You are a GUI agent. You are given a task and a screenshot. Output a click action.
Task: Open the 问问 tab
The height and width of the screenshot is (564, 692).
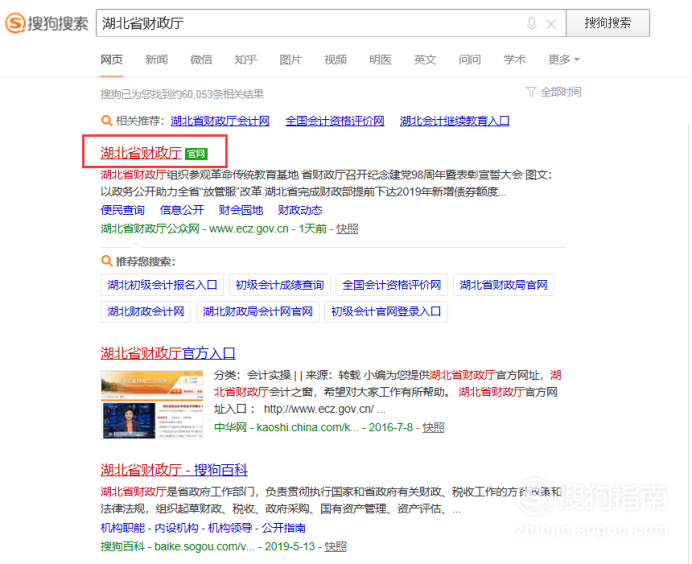(470, 60)
